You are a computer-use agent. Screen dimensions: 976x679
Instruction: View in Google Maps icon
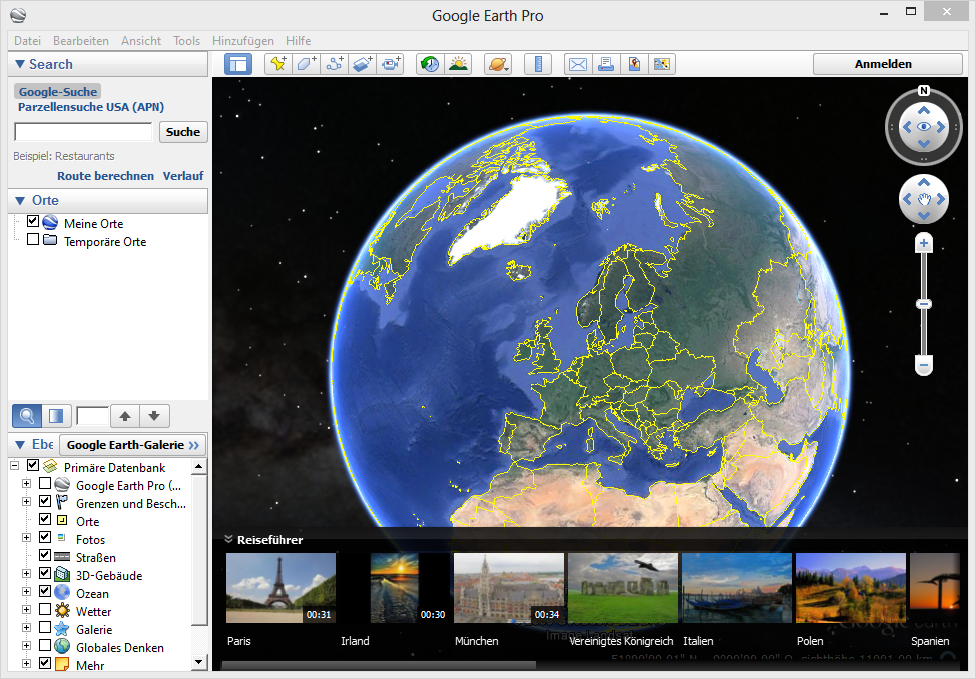(634, 64)
